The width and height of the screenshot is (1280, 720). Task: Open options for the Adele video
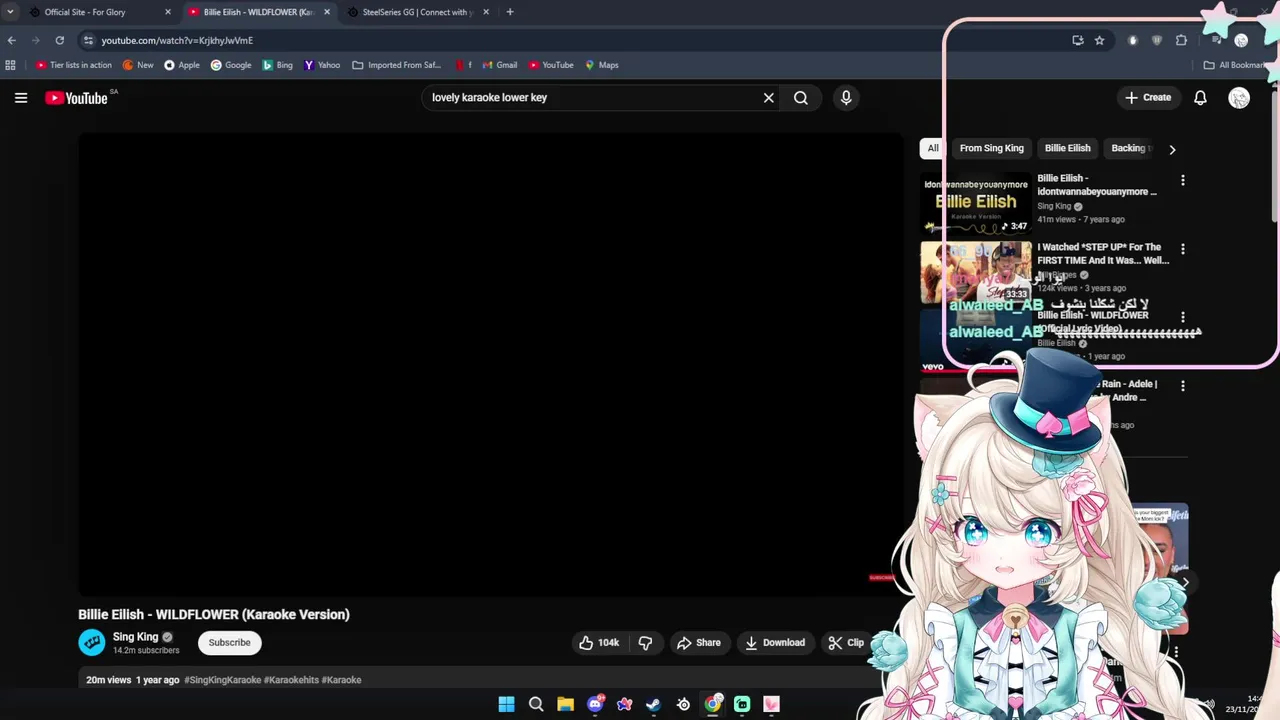click(1183, 386)
